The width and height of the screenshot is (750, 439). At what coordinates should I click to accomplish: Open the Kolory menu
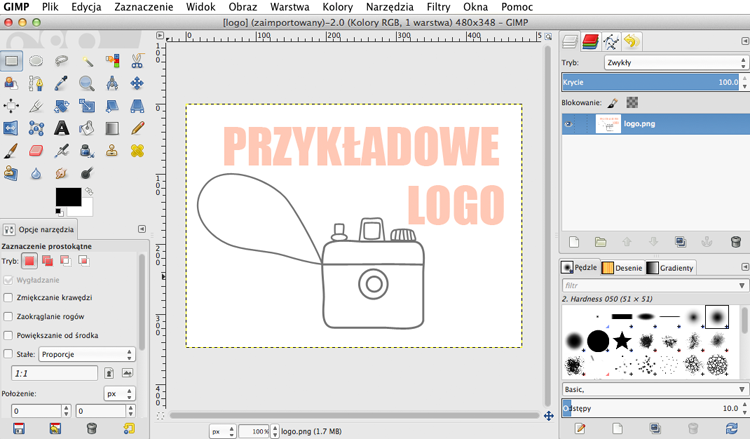tap(337, 7)
